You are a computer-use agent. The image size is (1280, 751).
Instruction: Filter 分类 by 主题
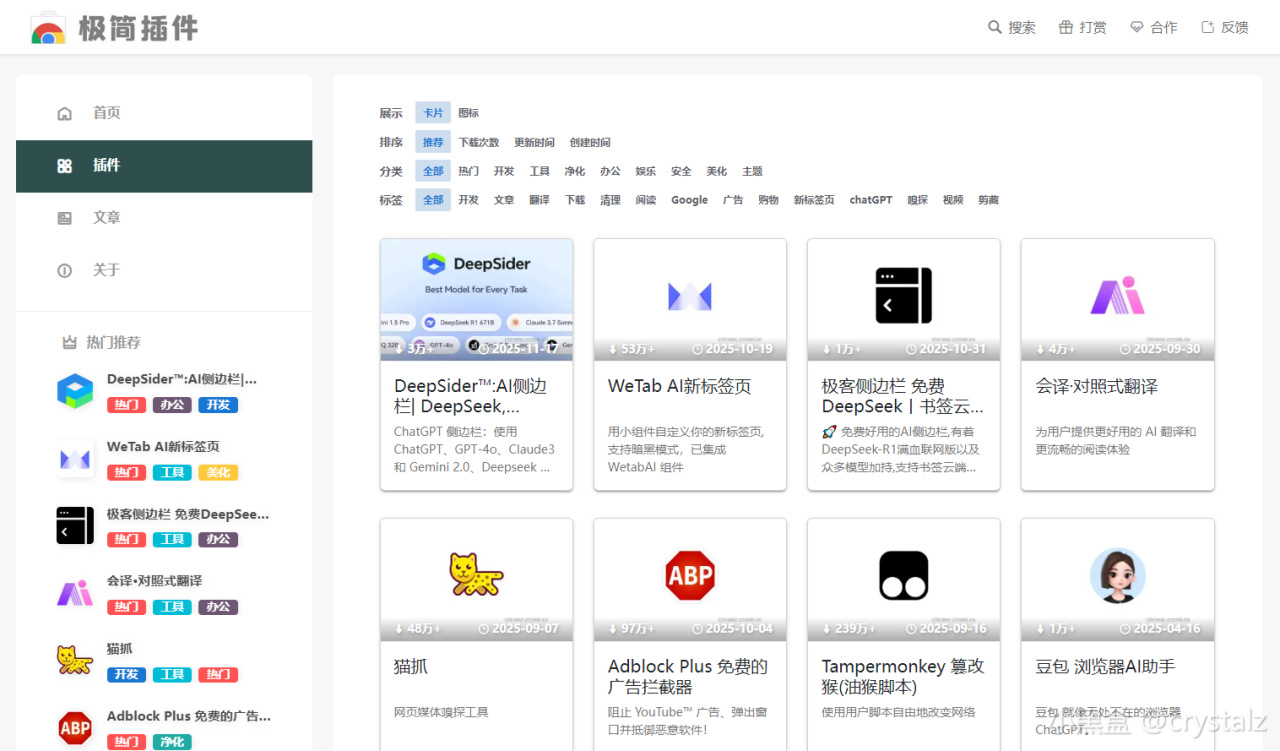[753, 171]
